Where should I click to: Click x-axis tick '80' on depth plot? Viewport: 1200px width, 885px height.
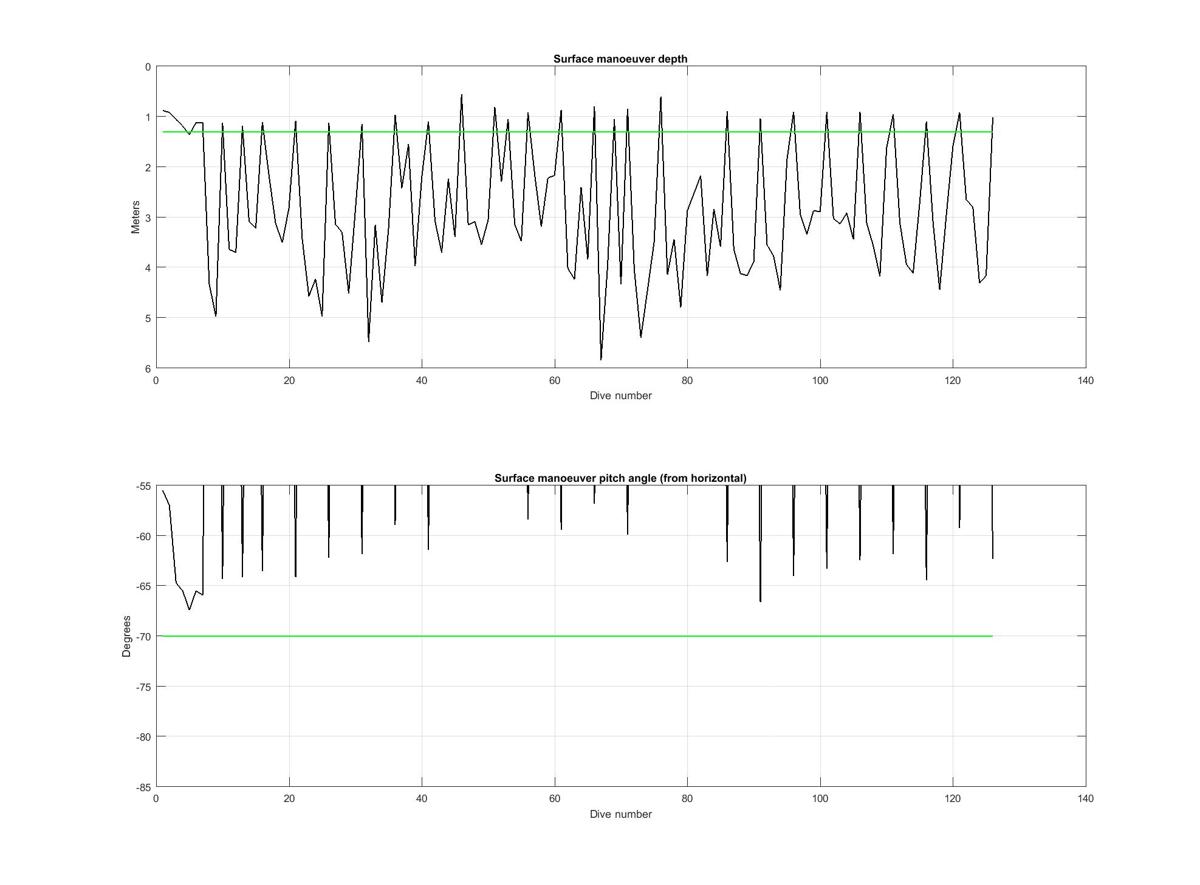(x=687, y=380)
